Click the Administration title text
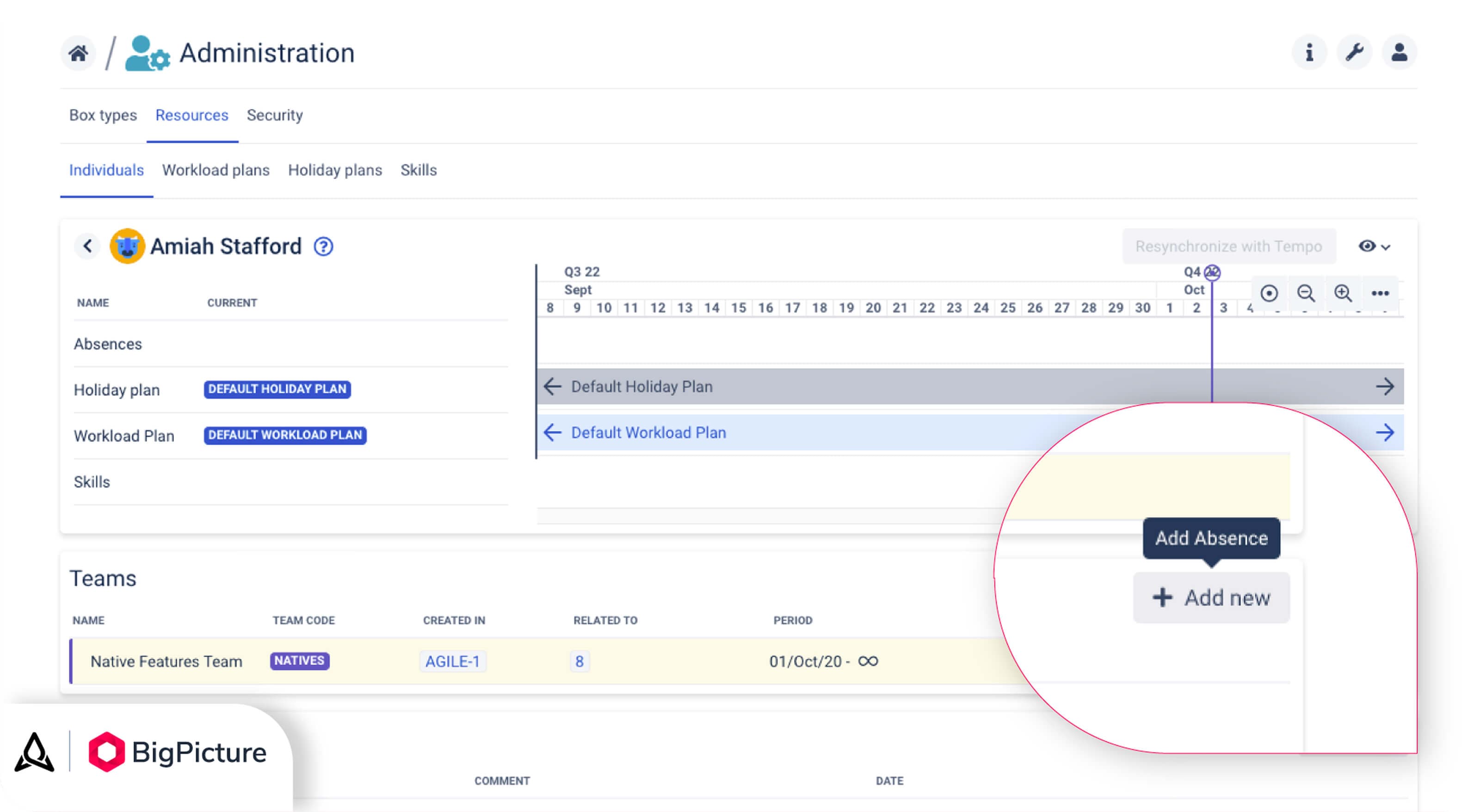The width and height of the screenshot is (1480, 812). click(267, 53)
